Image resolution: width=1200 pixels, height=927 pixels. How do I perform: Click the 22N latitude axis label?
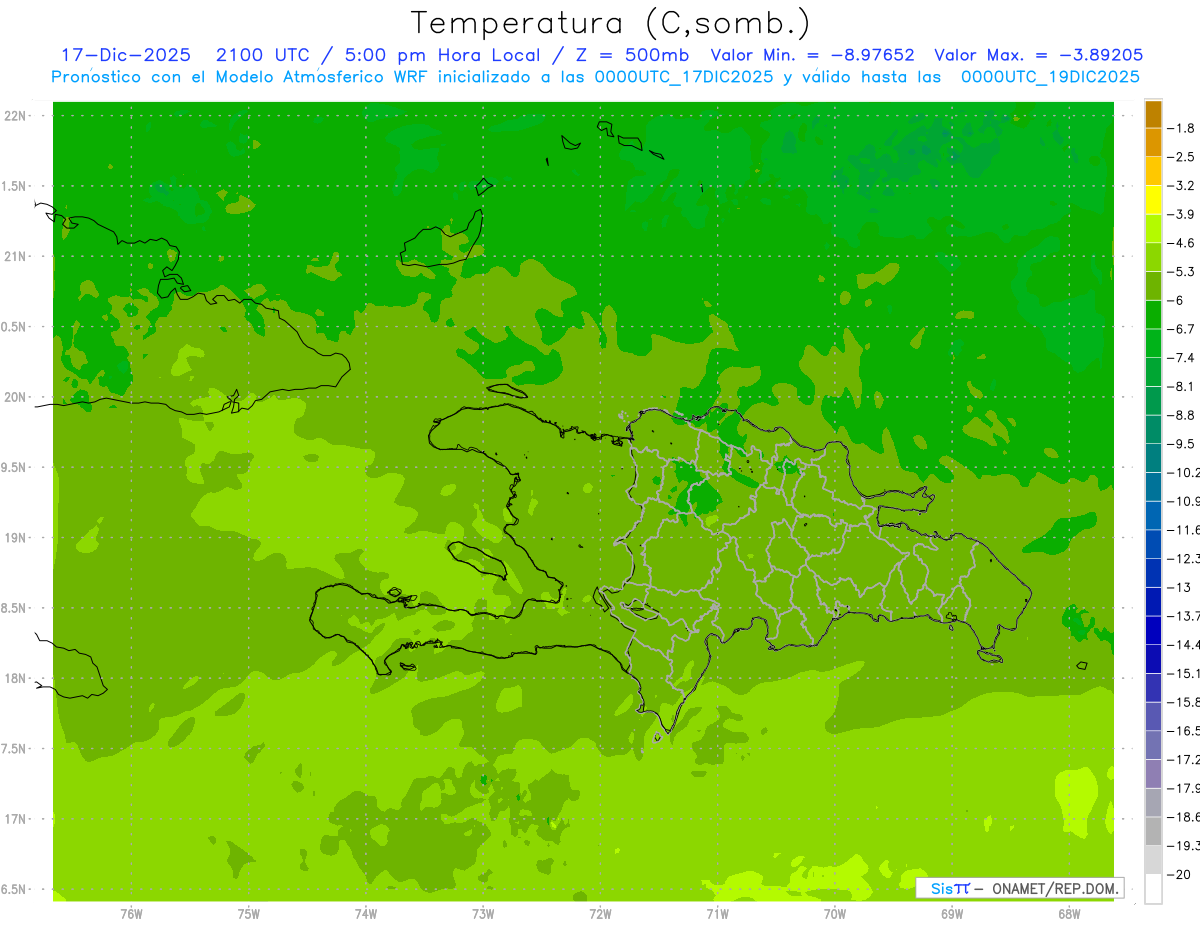click(x=17, y=115)
